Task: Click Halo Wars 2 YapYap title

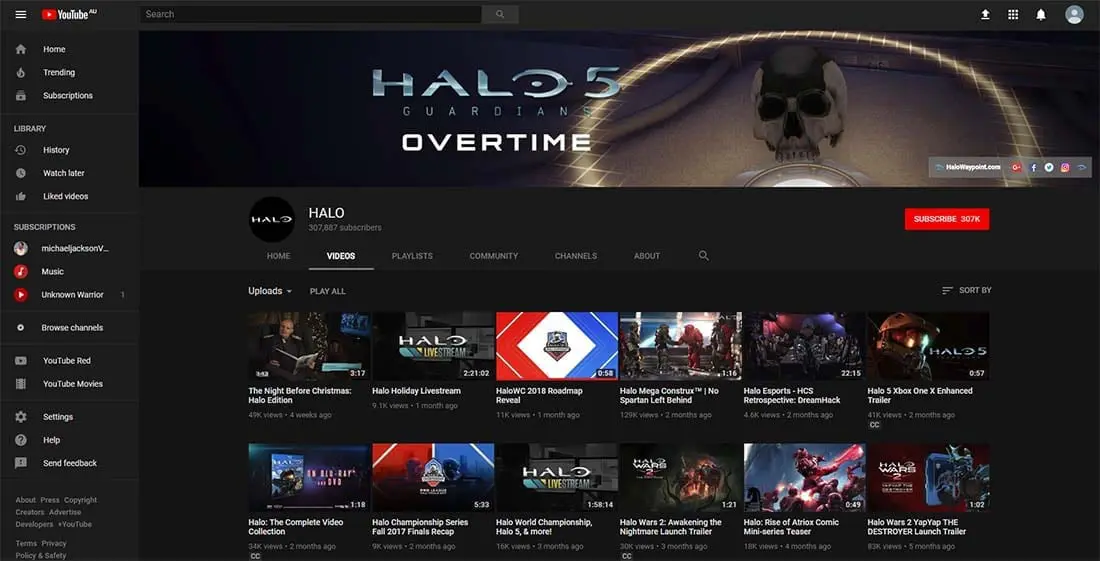Action: pos(917,527)
